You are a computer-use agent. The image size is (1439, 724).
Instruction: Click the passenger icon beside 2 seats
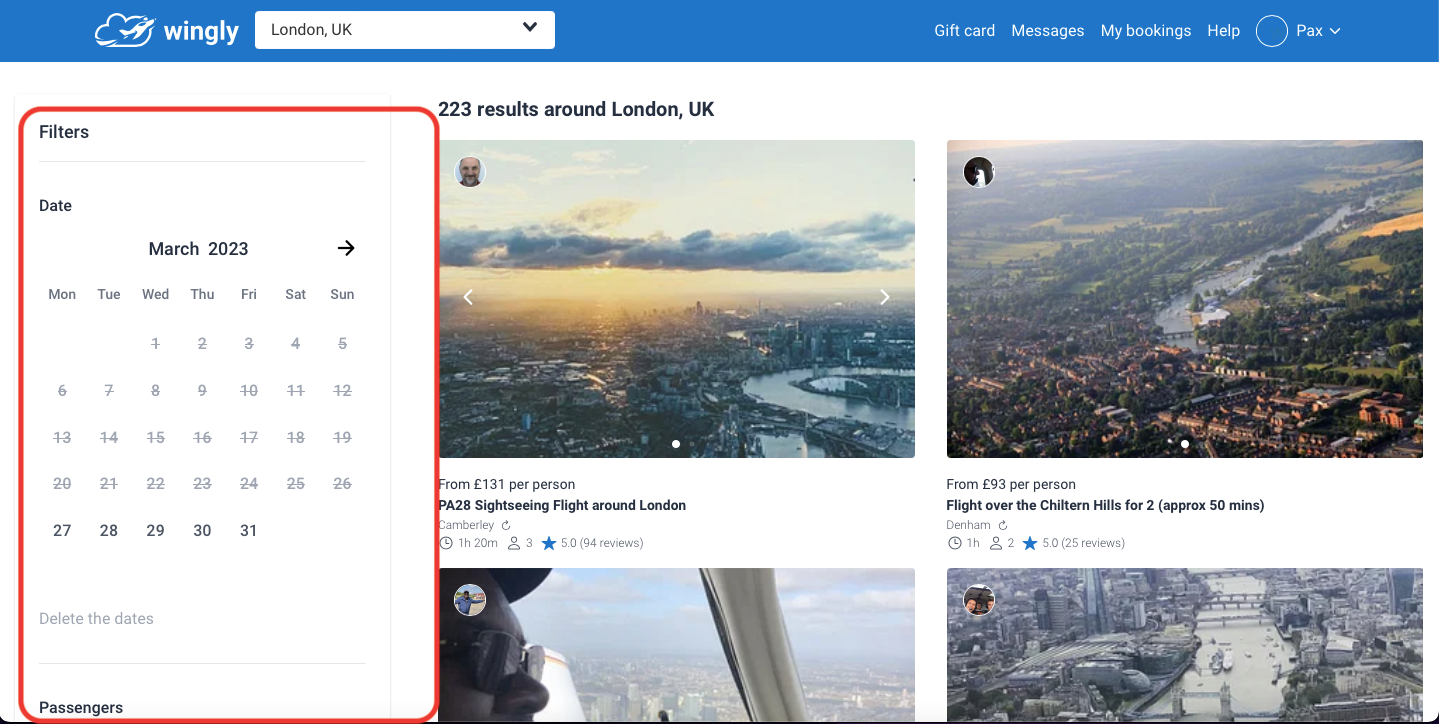click(x=996, y=543)
